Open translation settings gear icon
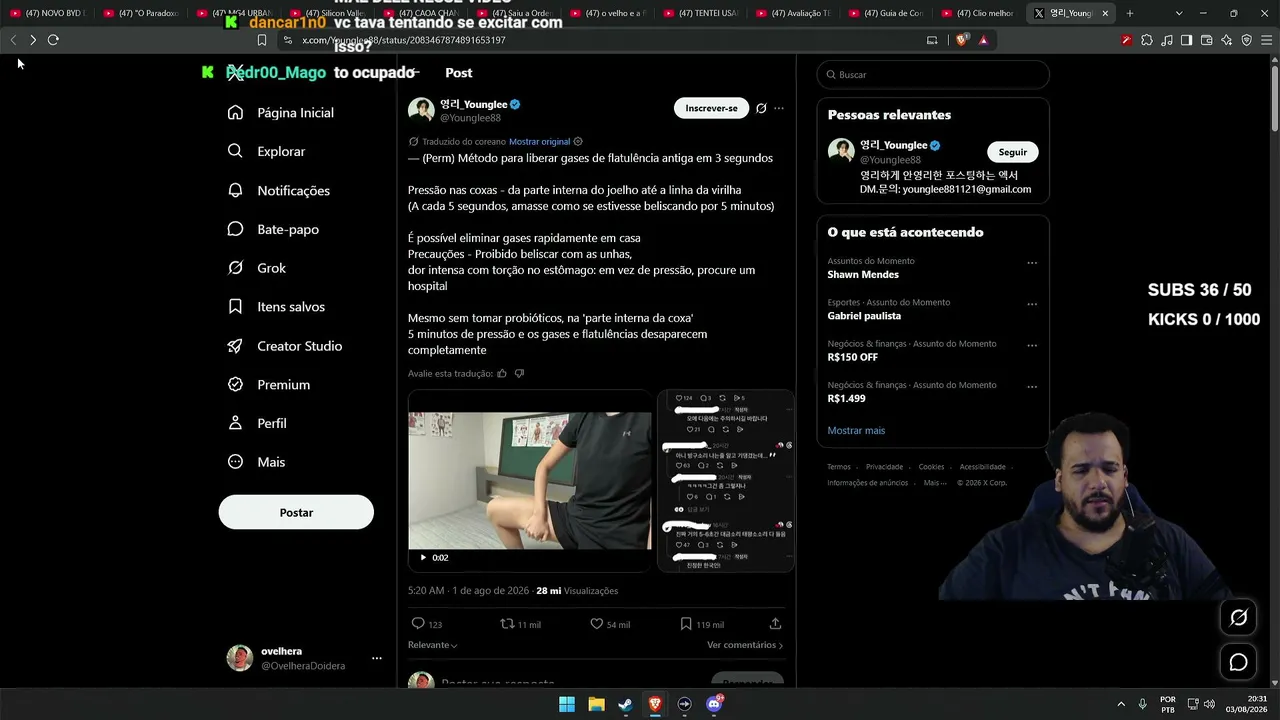The width and height of the screenshot is (1280, 720). (x=578, y=142)
